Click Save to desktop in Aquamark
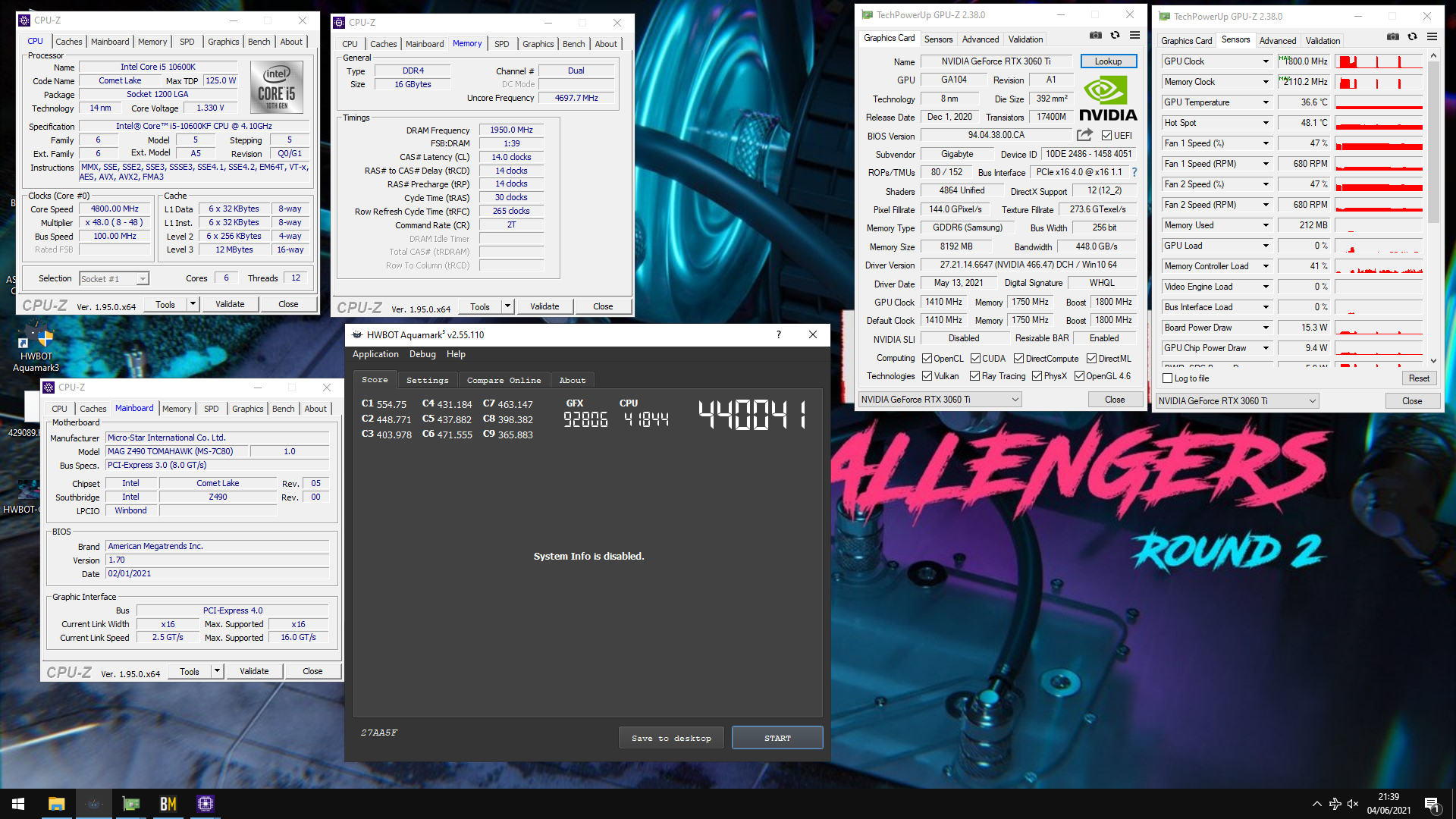This screenshot has width=1456, height=819. tap(671, 738)
